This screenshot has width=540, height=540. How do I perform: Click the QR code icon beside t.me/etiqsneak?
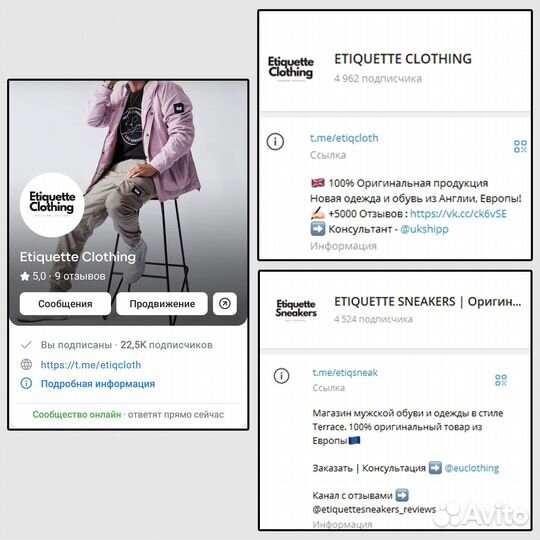point(501,380)
